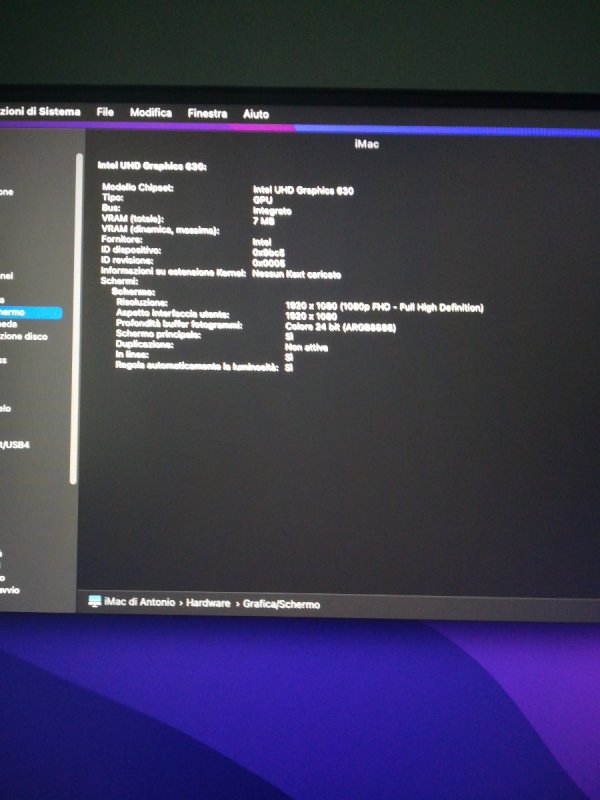Click the 'ID dispositivo:' label
Screen dimensions: 600x800
131,250
